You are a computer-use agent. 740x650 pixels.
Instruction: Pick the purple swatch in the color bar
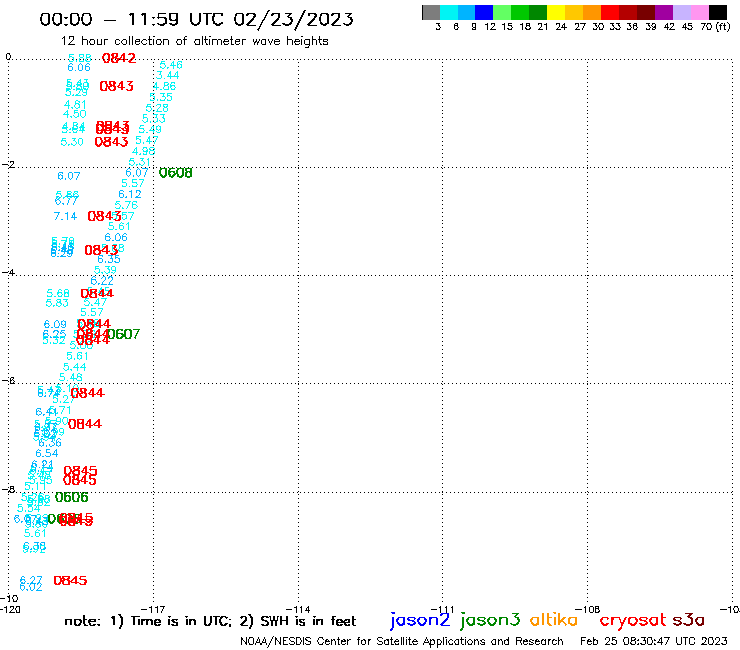pyautogui.click(x=664, y=12)
